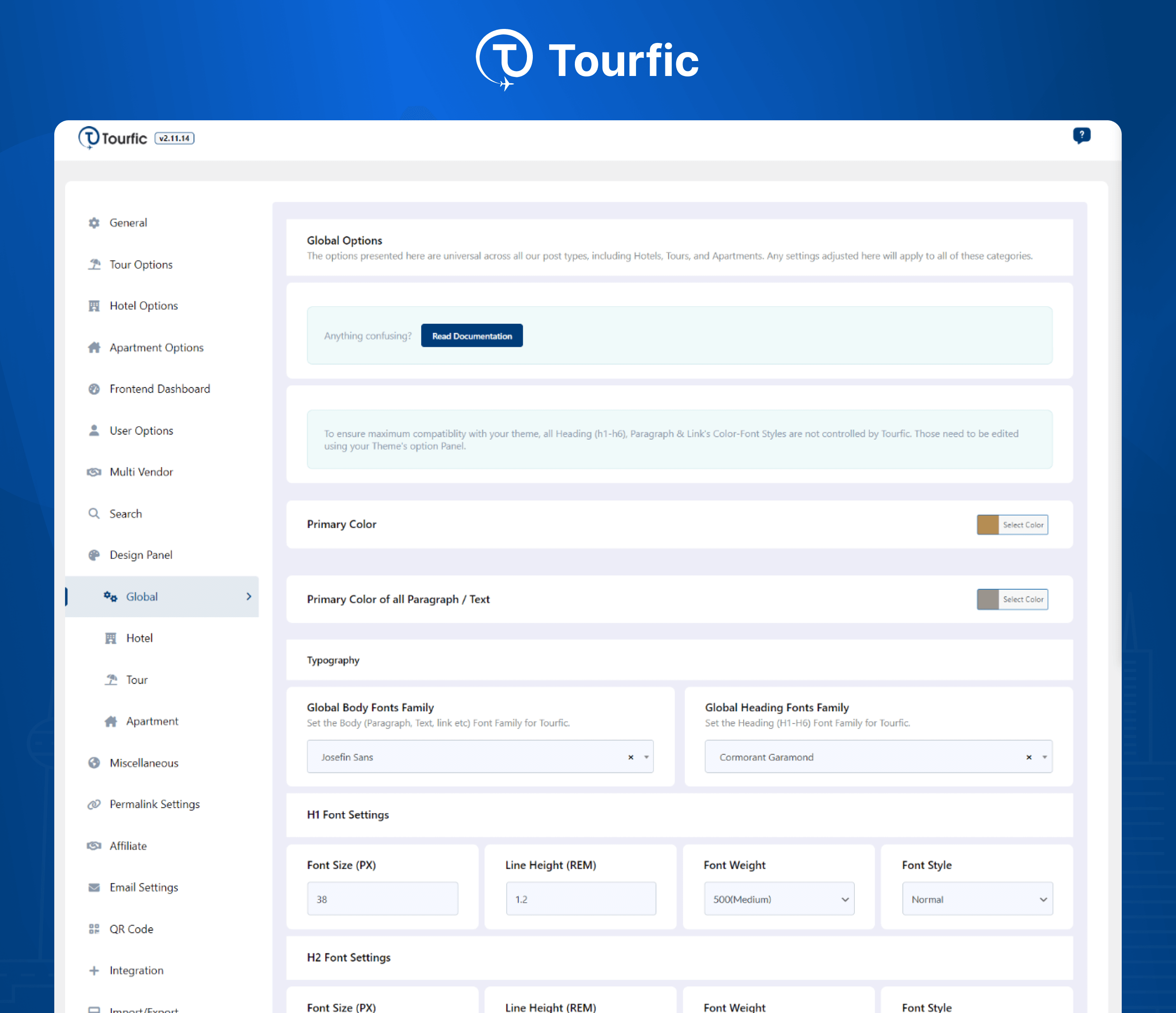This screenshot has height=1013, width=1176.
Task: Click the General gear icon
Action: 94,222
